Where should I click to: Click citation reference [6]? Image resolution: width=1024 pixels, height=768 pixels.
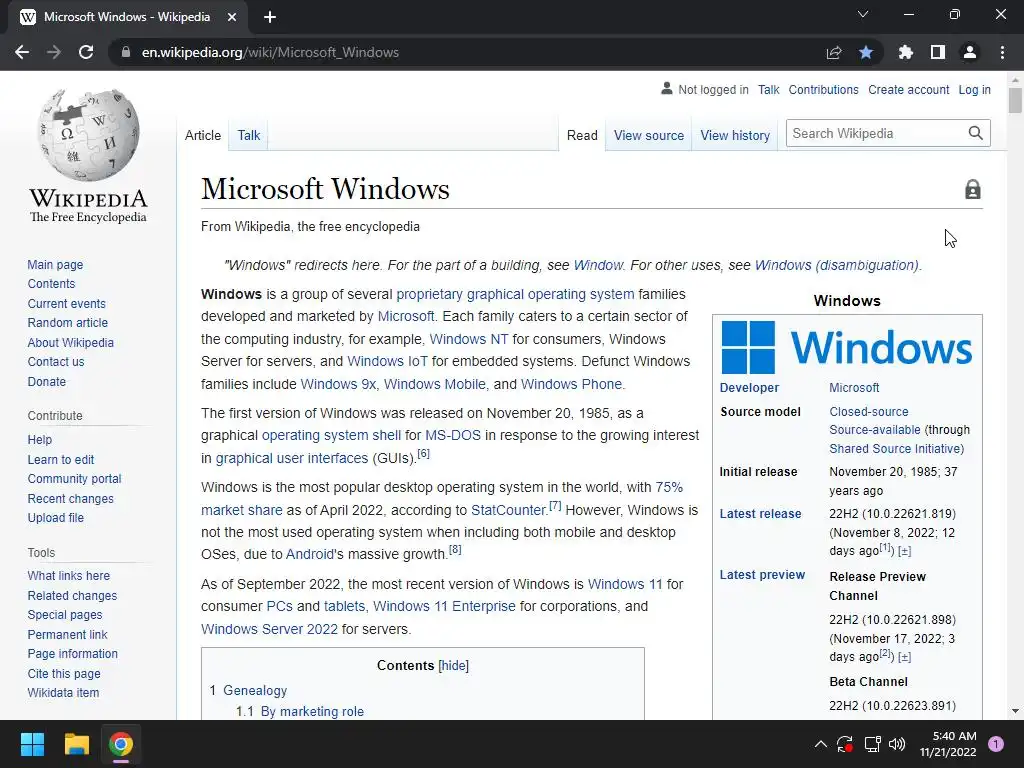click(x=423, y=453)
